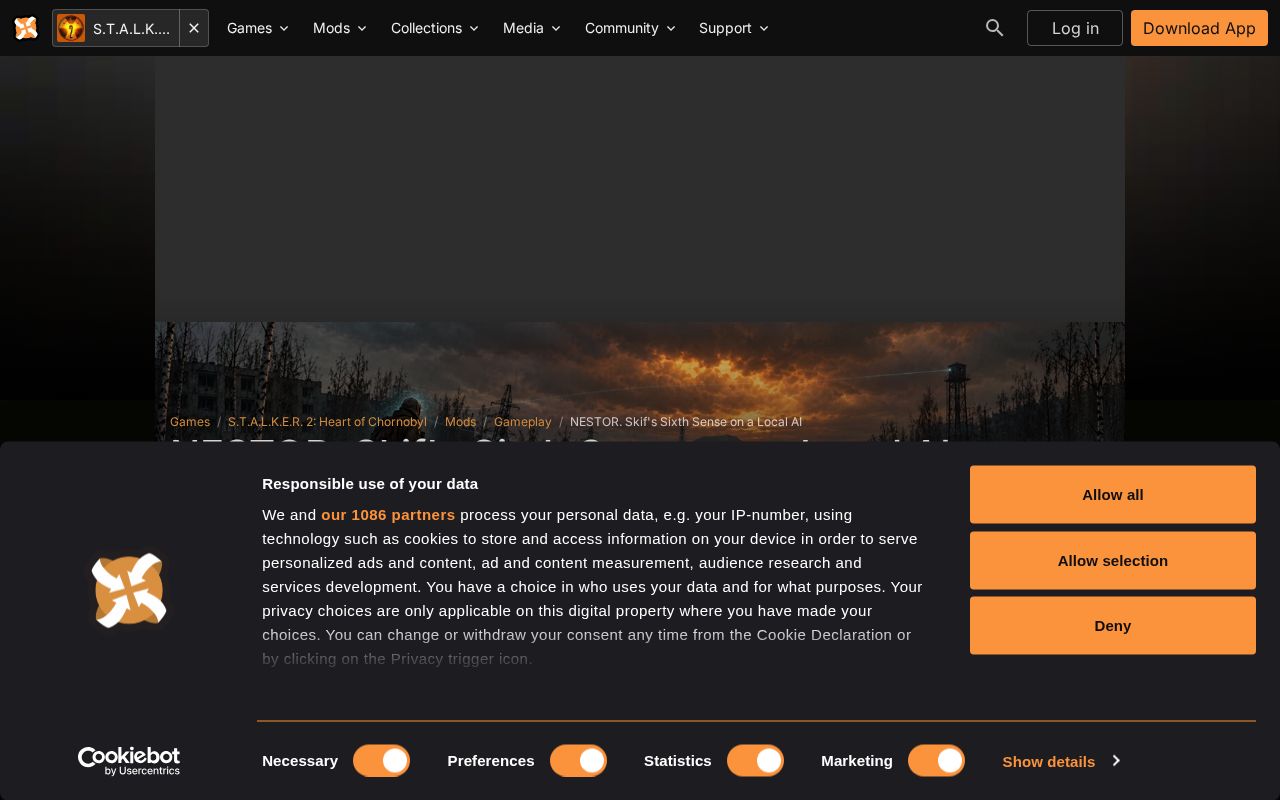Toggle the Necessary cookies switch
This screenshot has width=1280, height=800.
(381, 761)
